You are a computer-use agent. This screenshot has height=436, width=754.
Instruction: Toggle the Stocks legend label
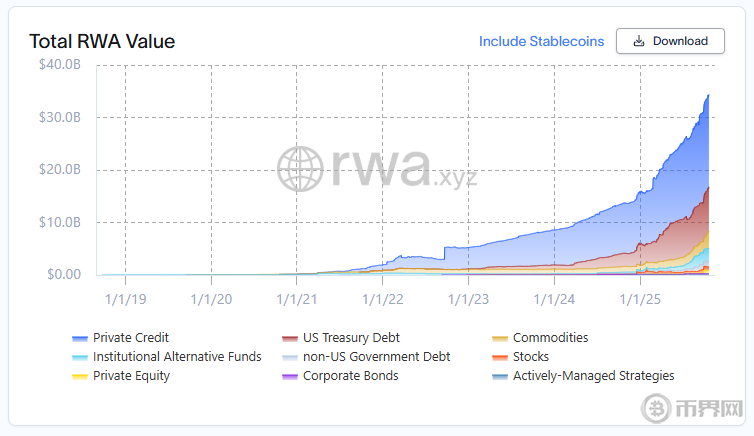[530, 357]
